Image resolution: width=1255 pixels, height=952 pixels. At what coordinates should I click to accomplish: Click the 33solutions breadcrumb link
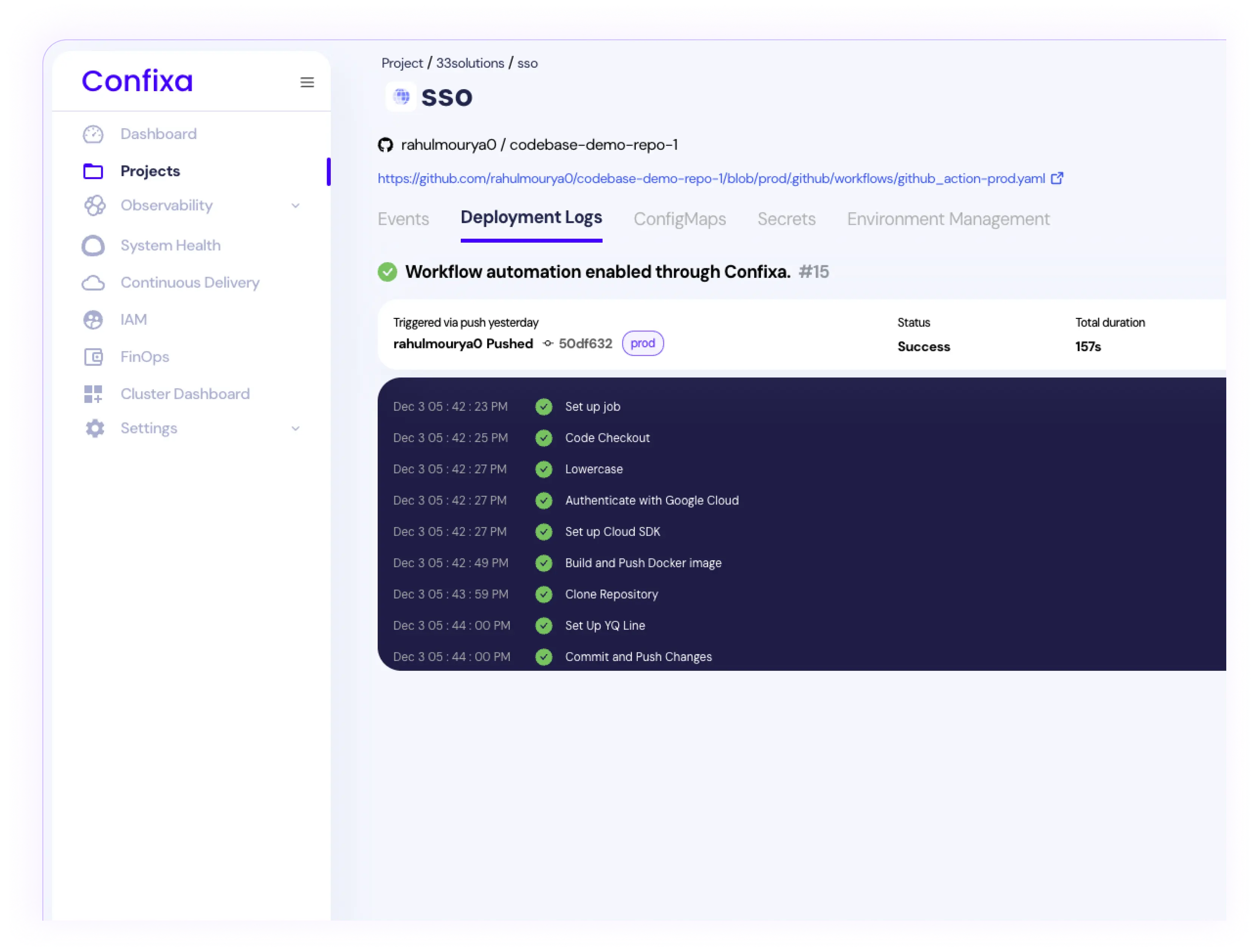(470, 63)
